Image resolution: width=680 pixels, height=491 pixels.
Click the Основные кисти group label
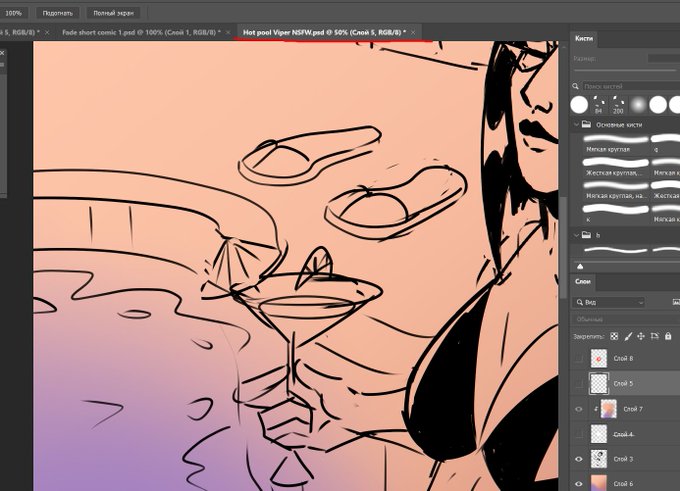tap(619, 125)
